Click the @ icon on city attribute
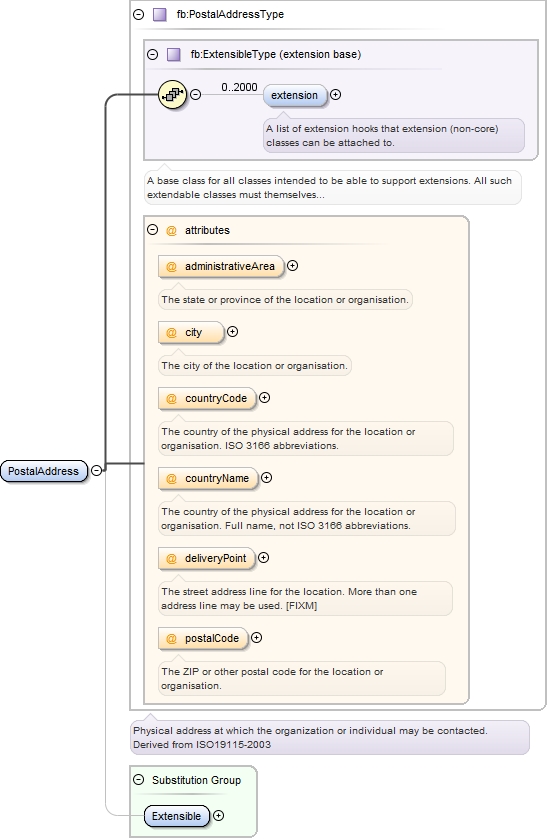 (x=171, y=333)
